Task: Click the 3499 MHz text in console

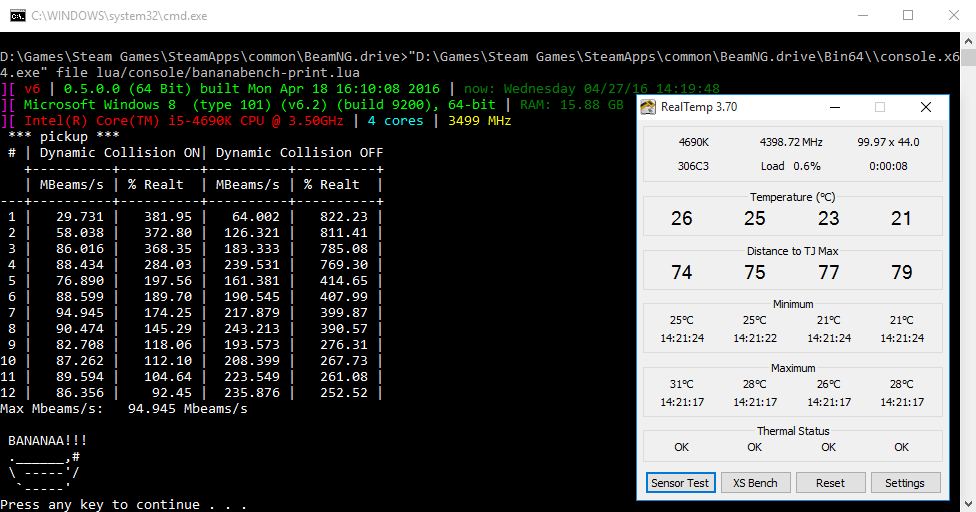Action: tap(479, 121)
